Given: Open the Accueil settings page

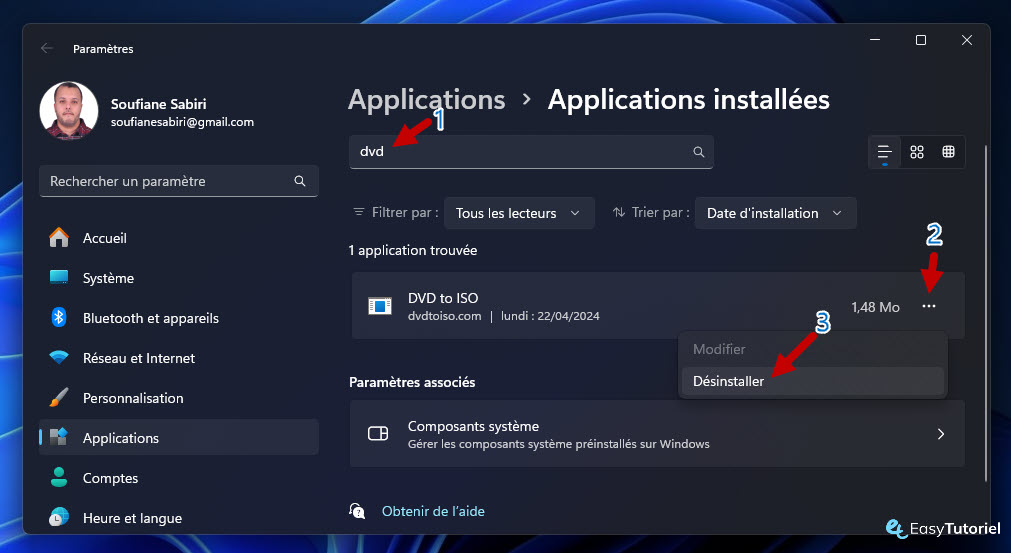Looking at the screenshot, I should (179, 238).
